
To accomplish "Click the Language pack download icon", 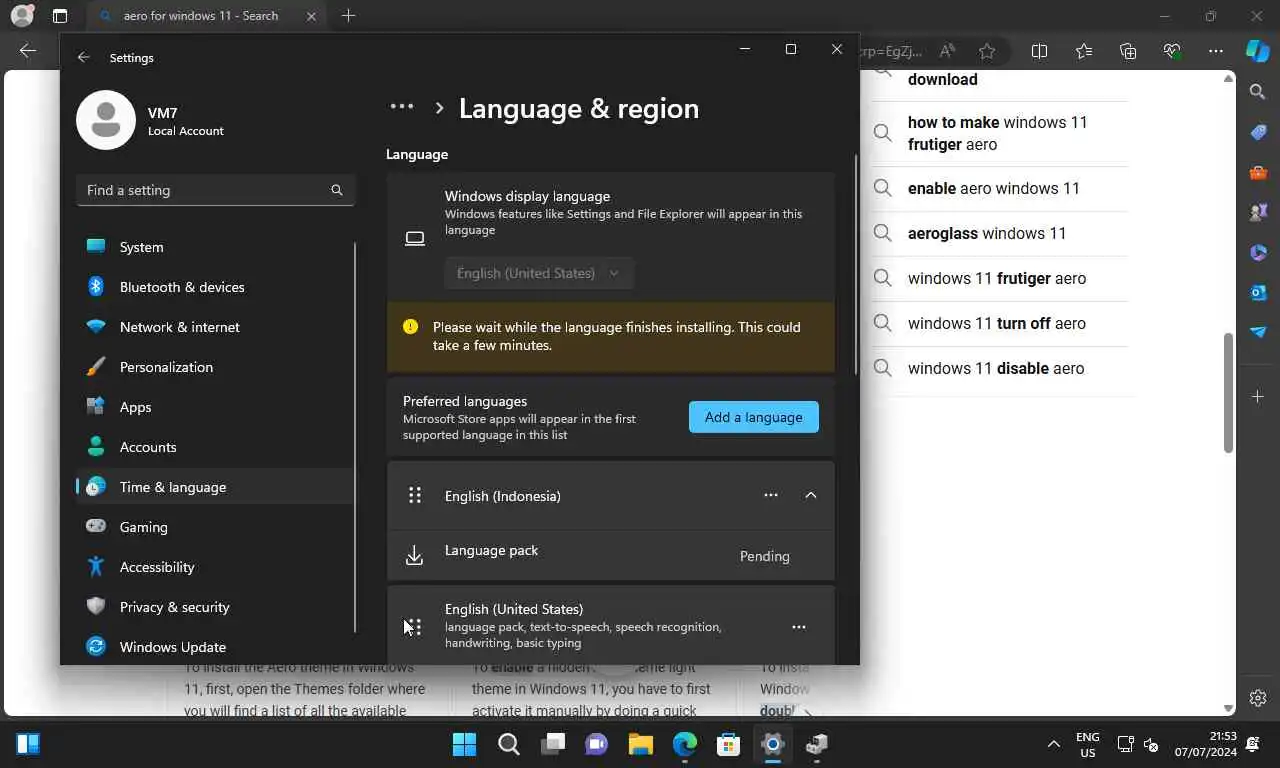I will pos(415,556).
